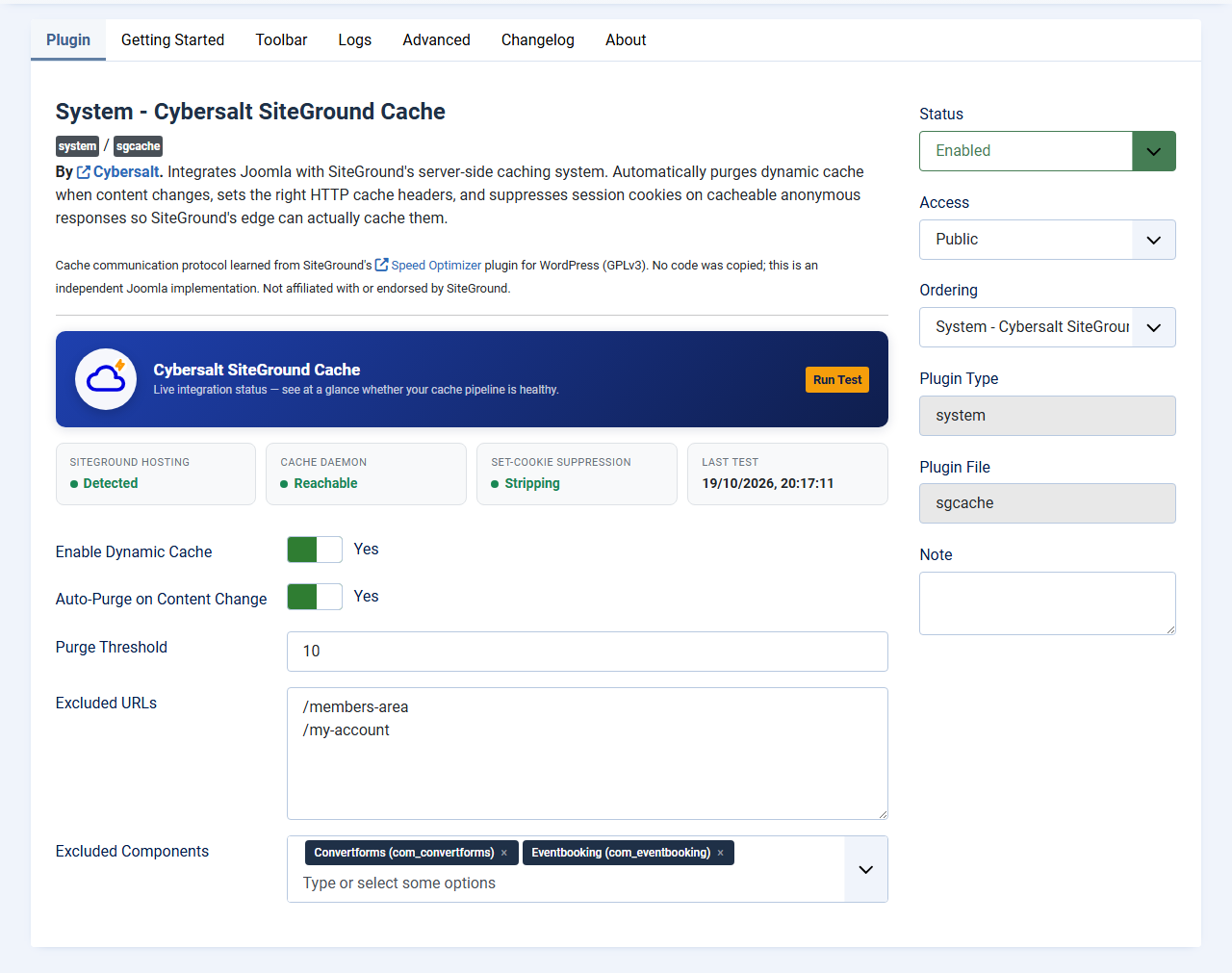The height and width of the screenshot is (973, 1232).
Task: Open the Toolbar tab
Action: pos(281,39)
